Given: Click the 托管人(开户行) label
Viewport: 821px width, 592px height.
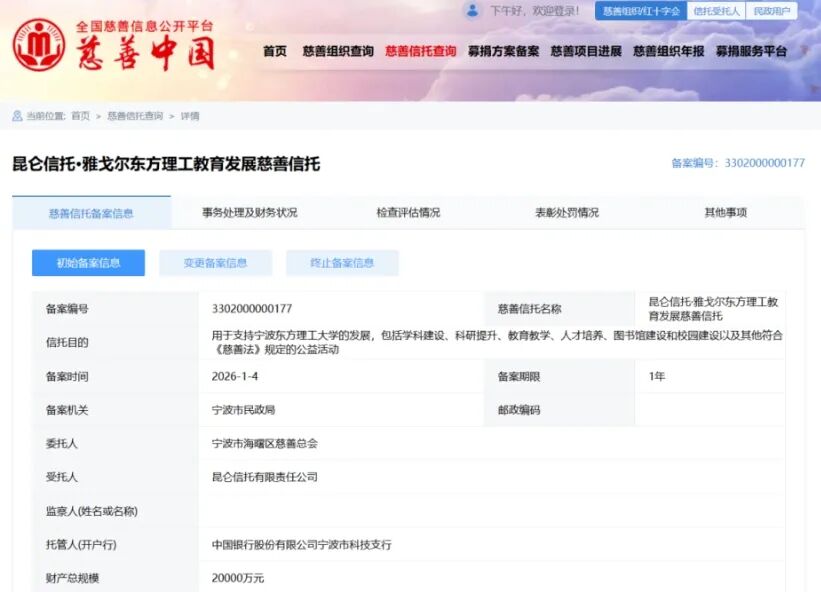Looking at the screenshot, I should (x=81, y=544).
